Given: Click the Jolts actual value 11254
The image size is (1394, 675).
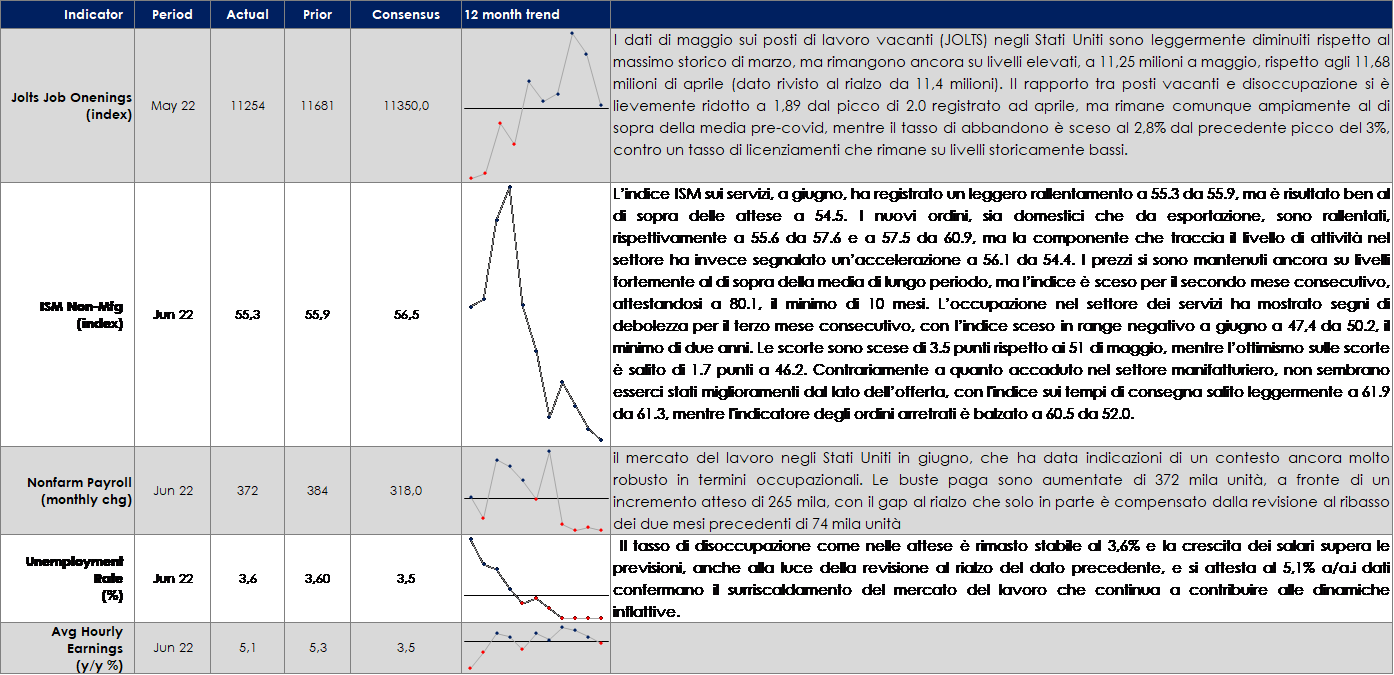Looking at the screenshot, I should [247, 105].
